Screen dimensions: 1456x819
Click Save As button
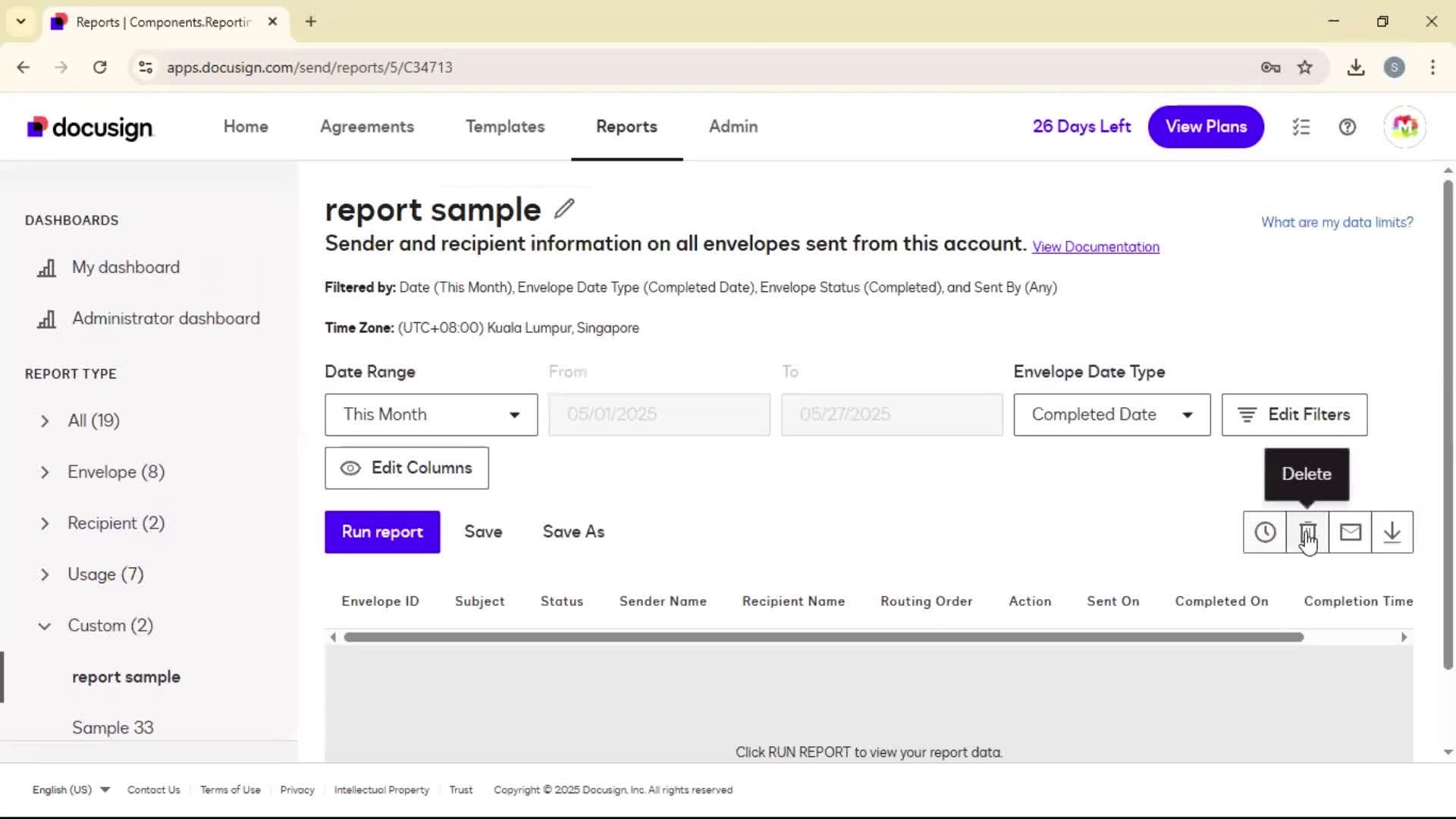[x=573, y=532]
